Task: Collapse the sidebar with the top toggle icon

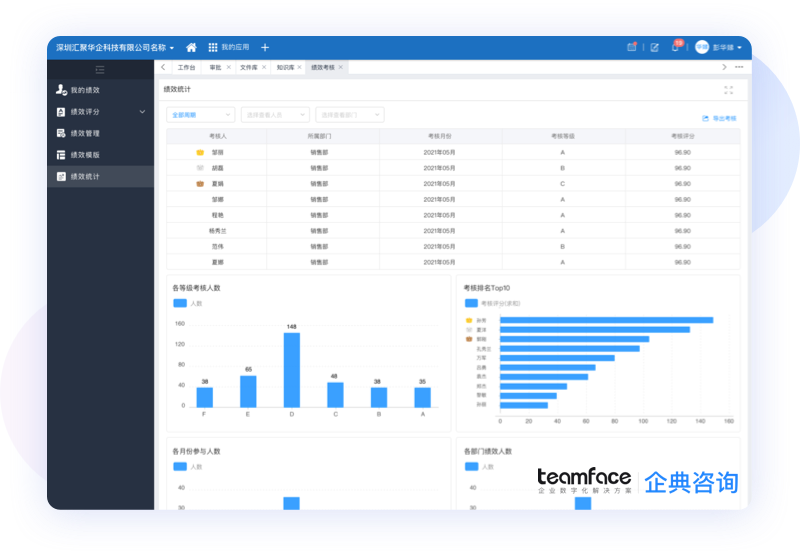Action: 100,69
